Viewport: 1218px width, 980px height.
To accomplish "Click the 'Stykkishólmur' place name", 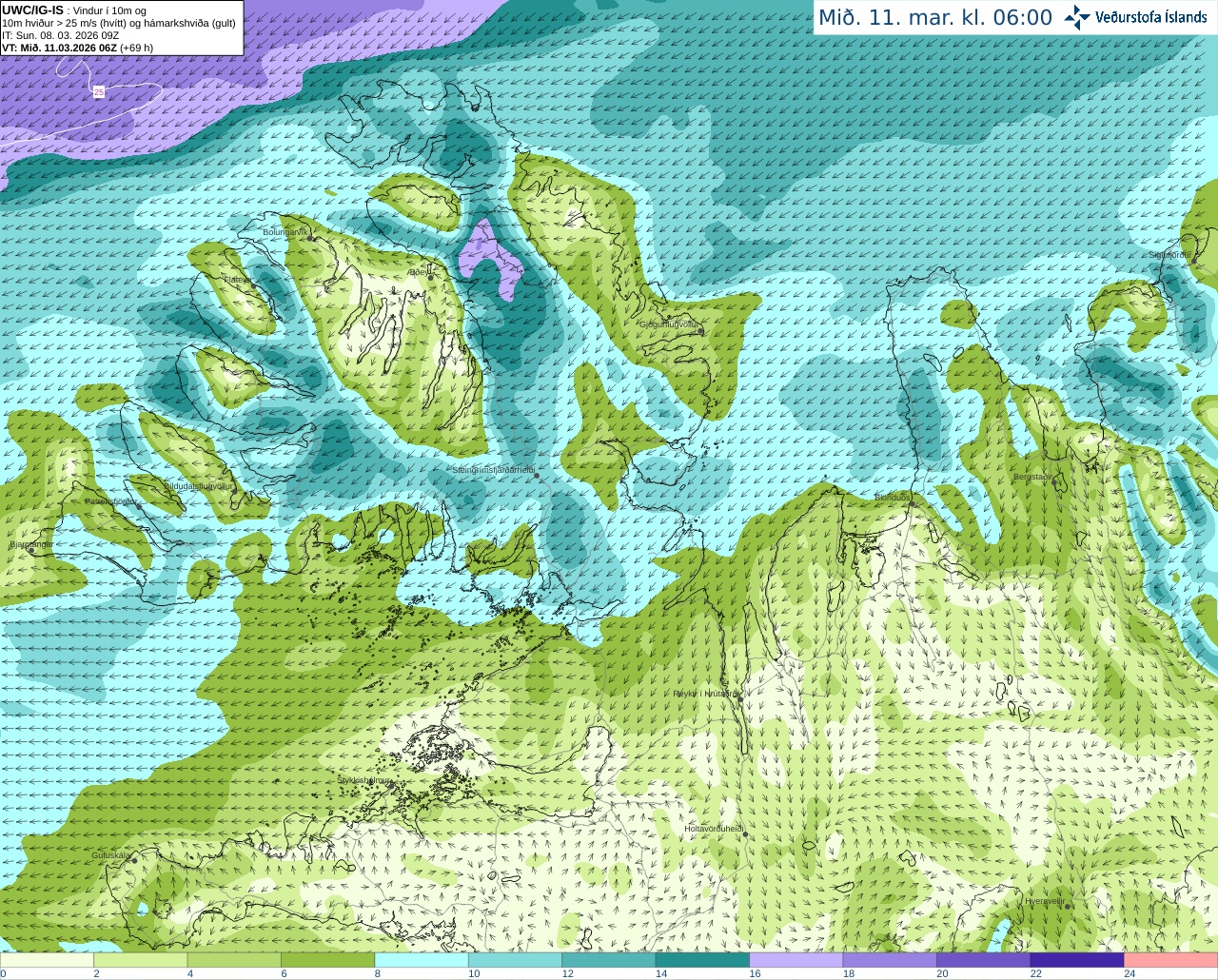I will pyautogui.click(x=364, y=780).
